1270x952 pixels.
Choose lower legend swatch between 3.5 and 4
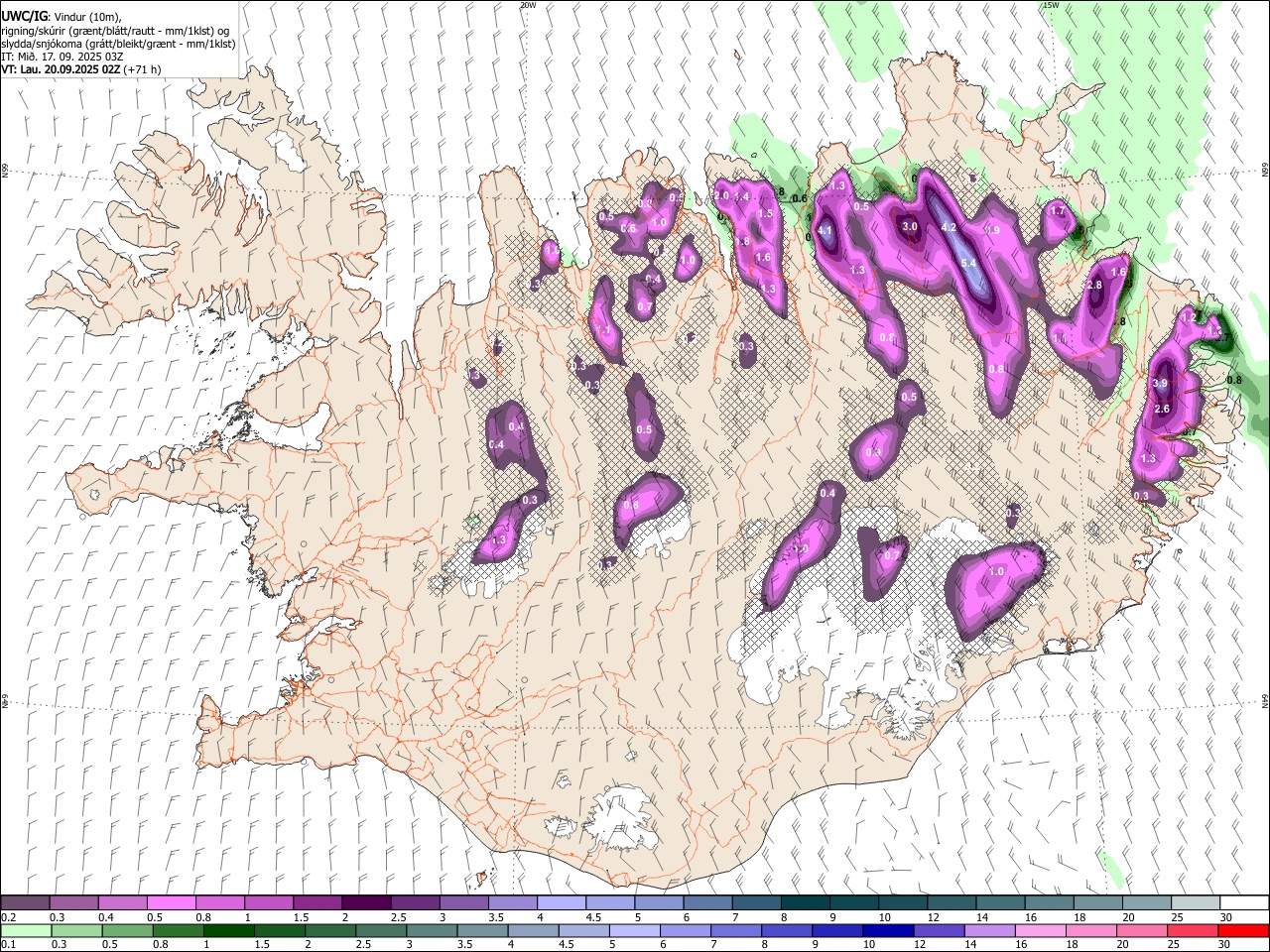[482, 930]
